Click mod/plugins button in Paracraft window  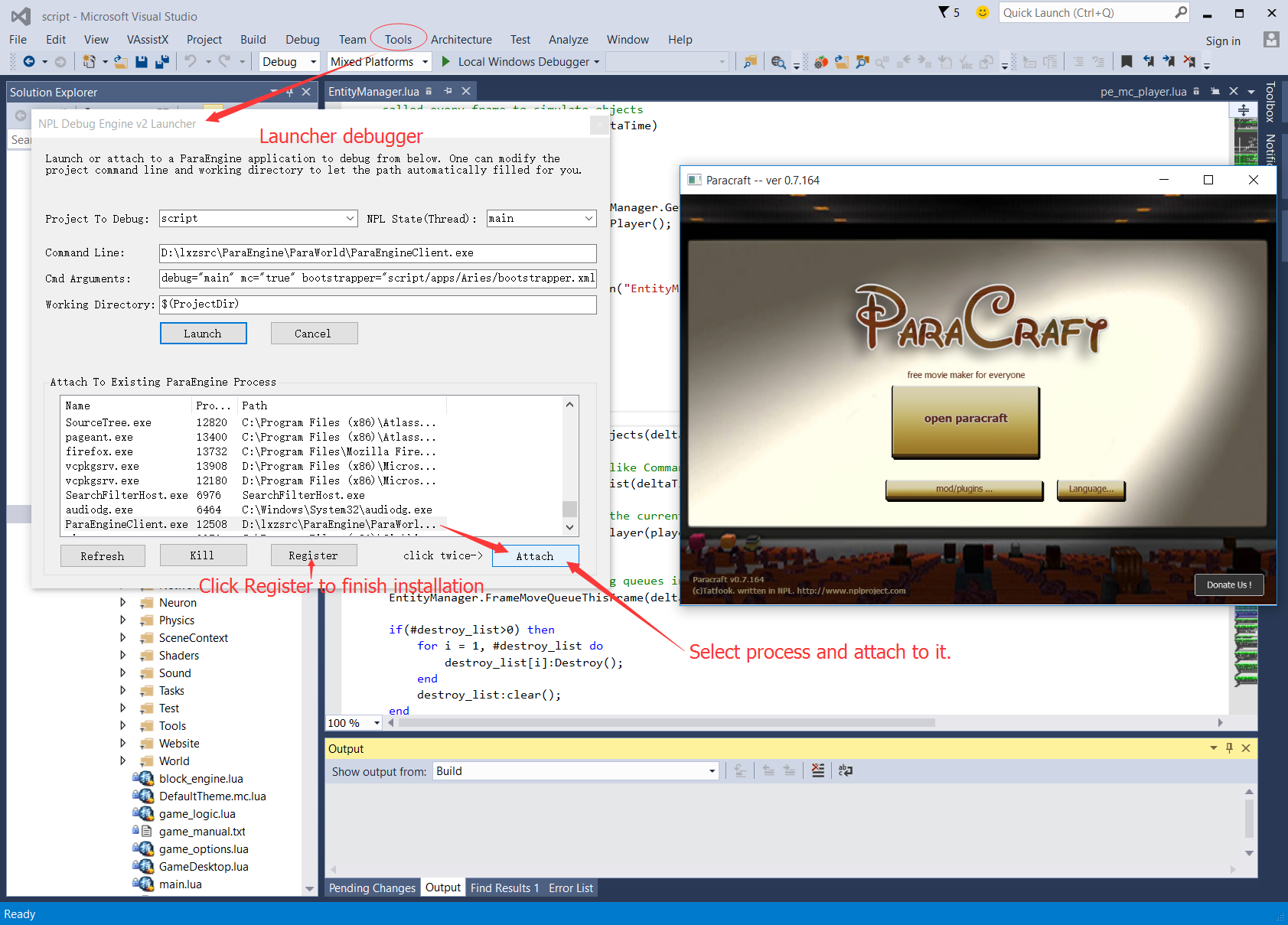[x=964, y=489]
